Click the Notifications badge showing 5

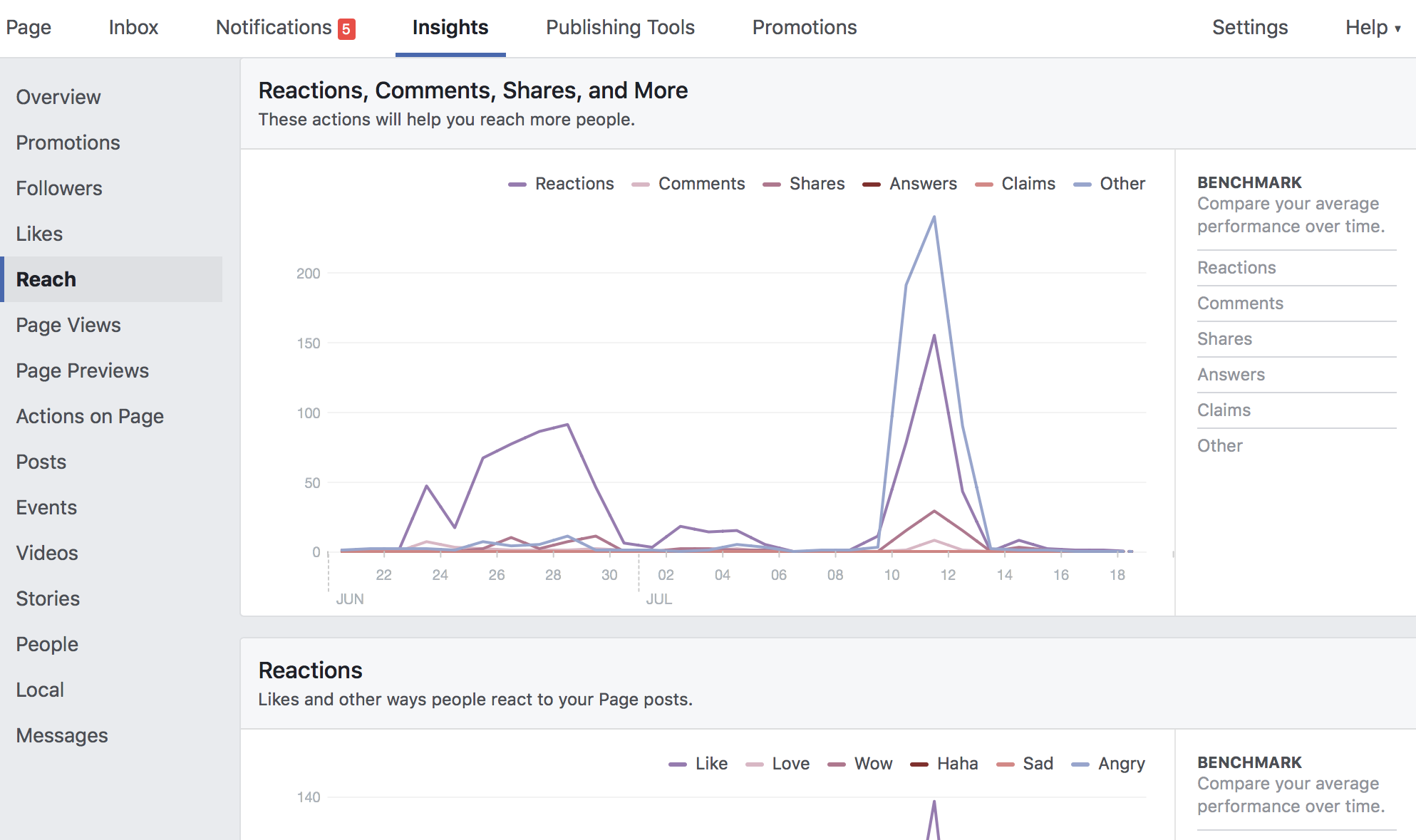(346, 29)
